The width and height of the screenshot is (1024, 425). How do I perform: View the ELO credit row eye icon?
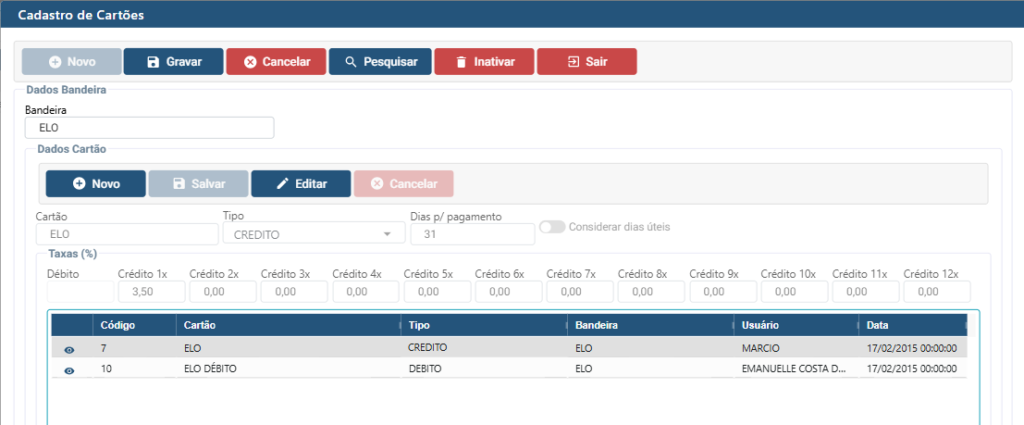(x=69, y=350)
